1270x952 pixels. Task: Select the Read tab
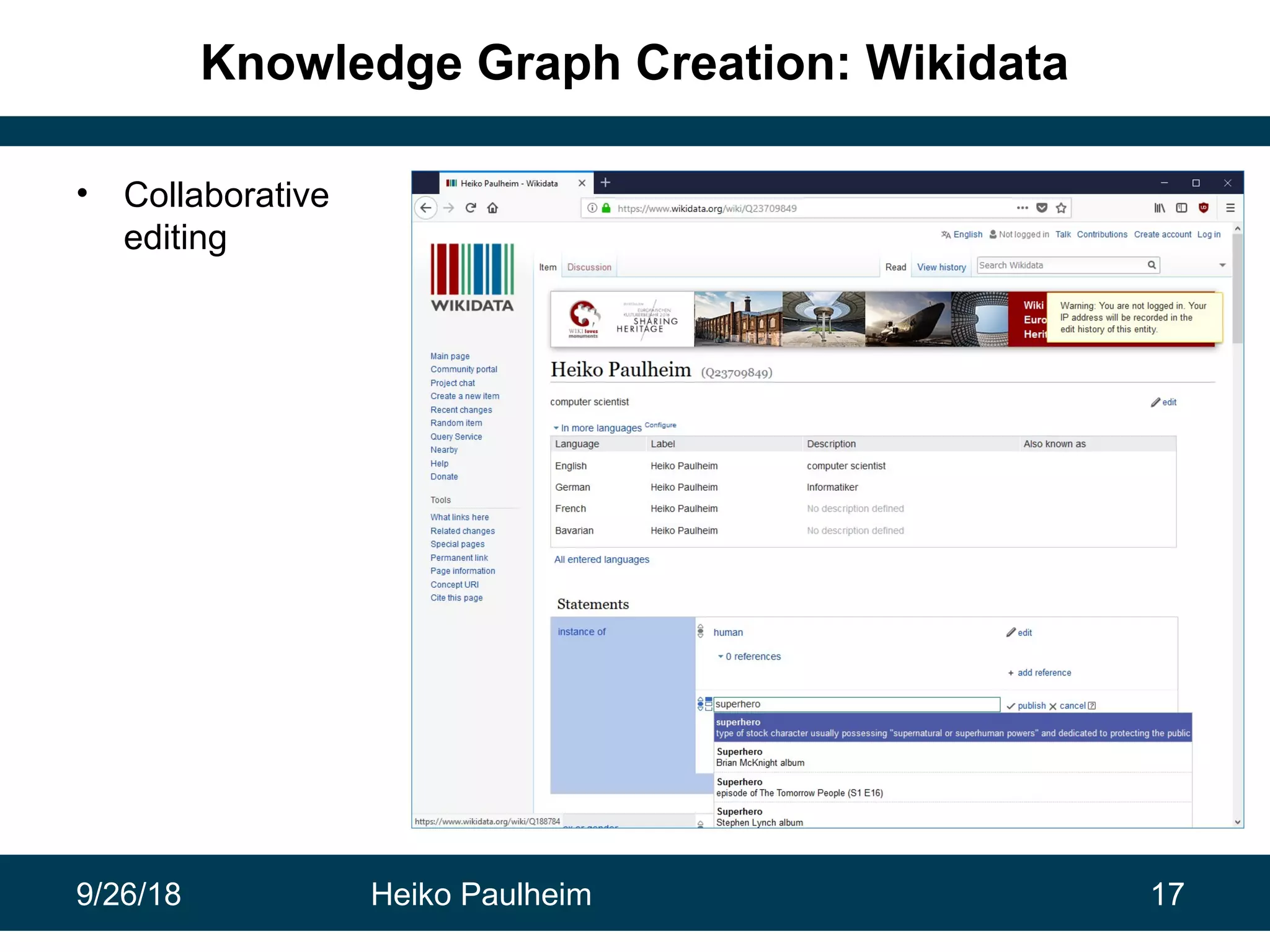tap(895, 267)
